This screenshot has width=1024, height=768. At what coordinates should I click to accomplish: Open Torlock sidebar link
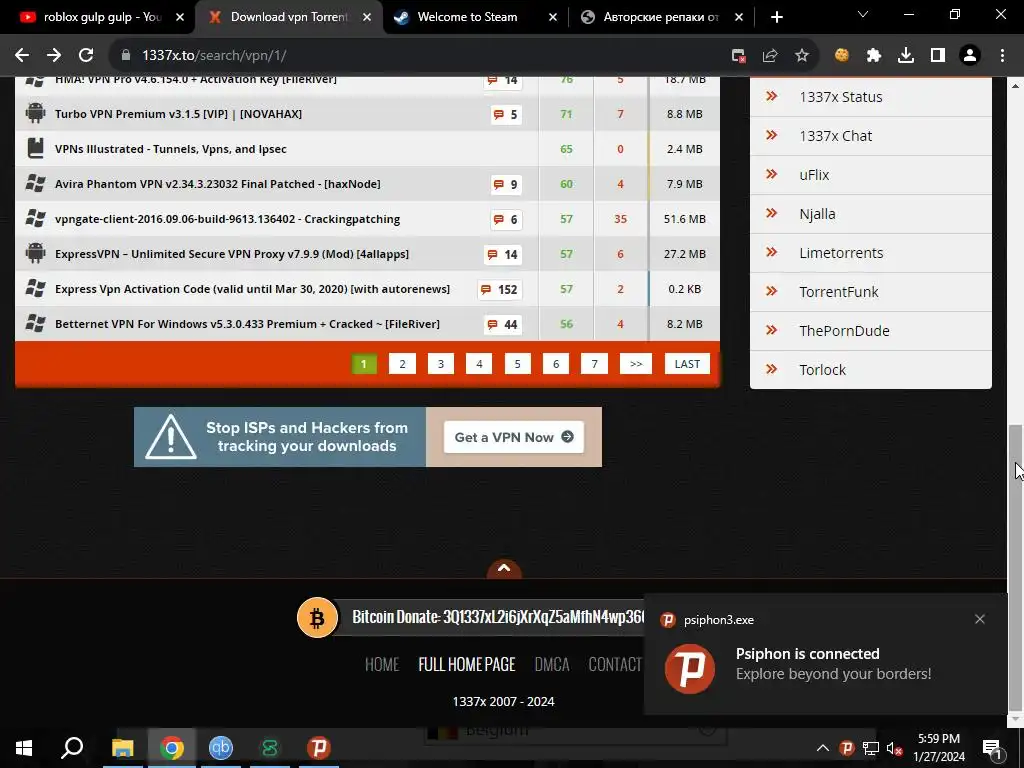822,370
